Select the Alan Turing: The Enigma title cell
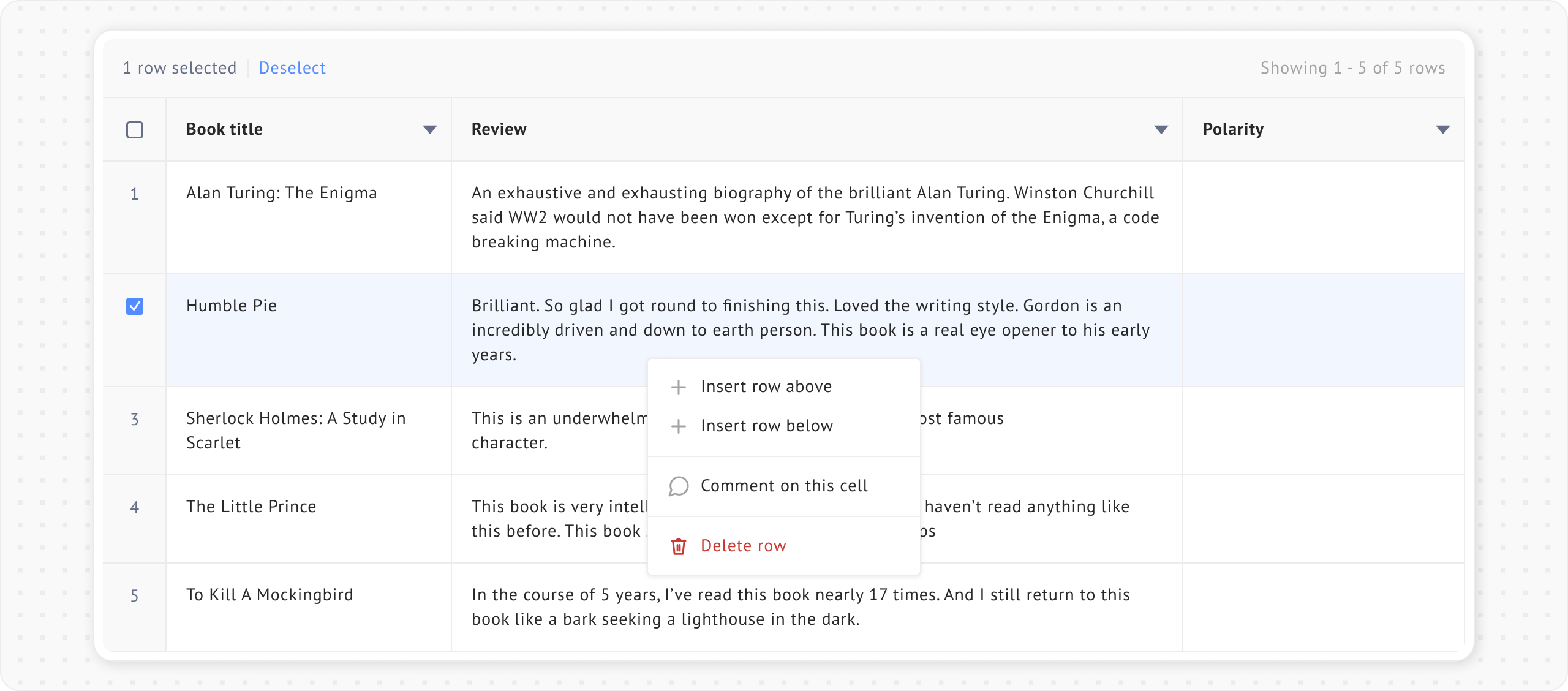Viewport: 1568px width, 691px height. click(x=282, y=194)
